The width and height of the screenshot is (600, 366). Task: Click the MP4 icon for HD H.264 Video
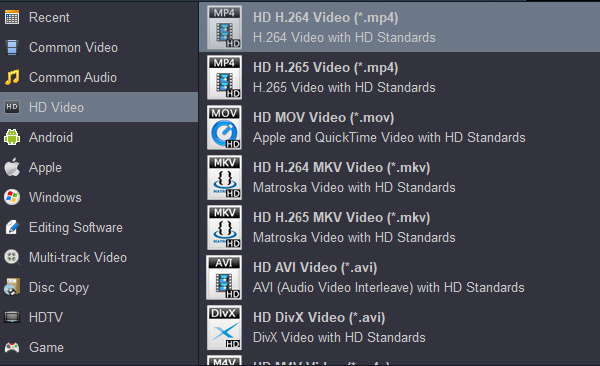tap(224, 27)
